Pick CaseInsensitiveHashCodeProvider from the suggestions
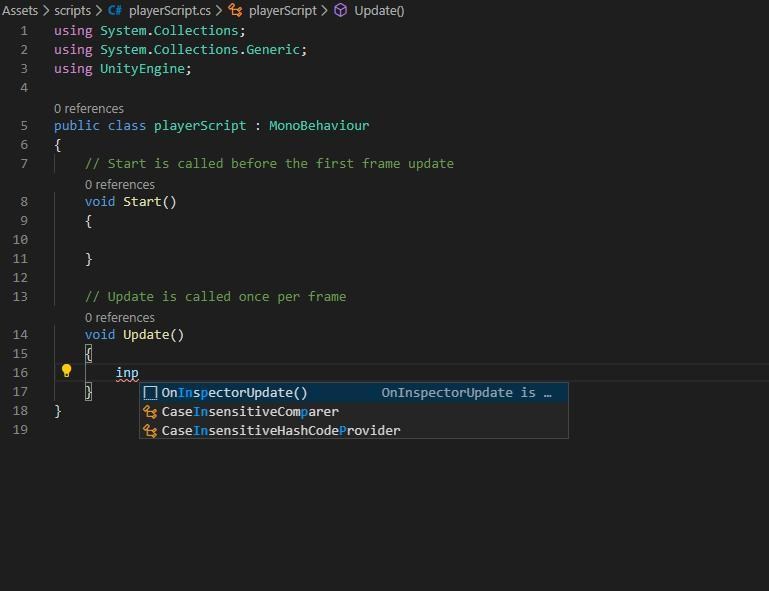The image size is (769, 591). coord(281,431)
